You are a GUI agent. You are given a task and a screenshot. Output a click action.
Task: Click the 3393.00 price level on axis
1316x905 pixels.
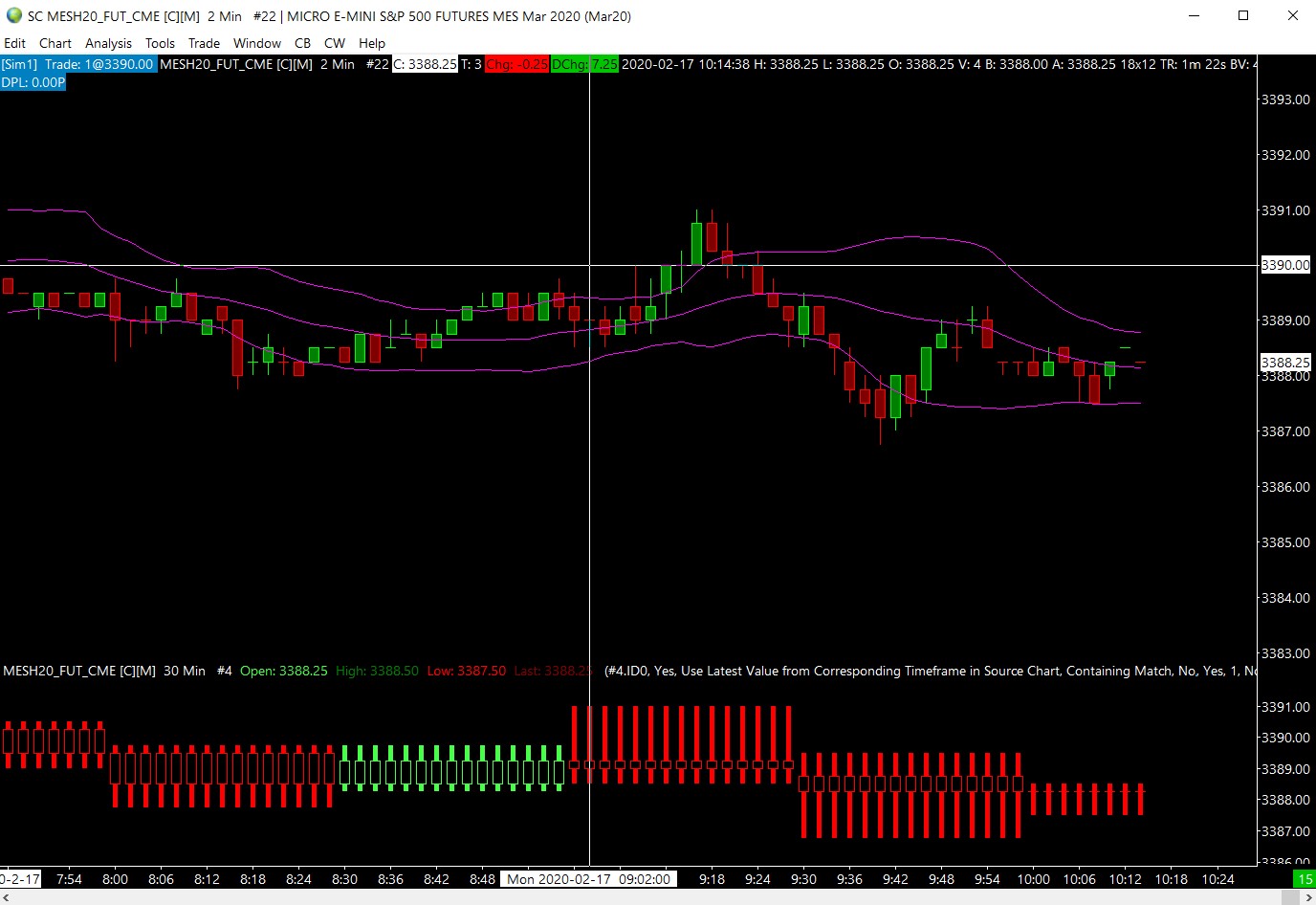coord(1285,99)
